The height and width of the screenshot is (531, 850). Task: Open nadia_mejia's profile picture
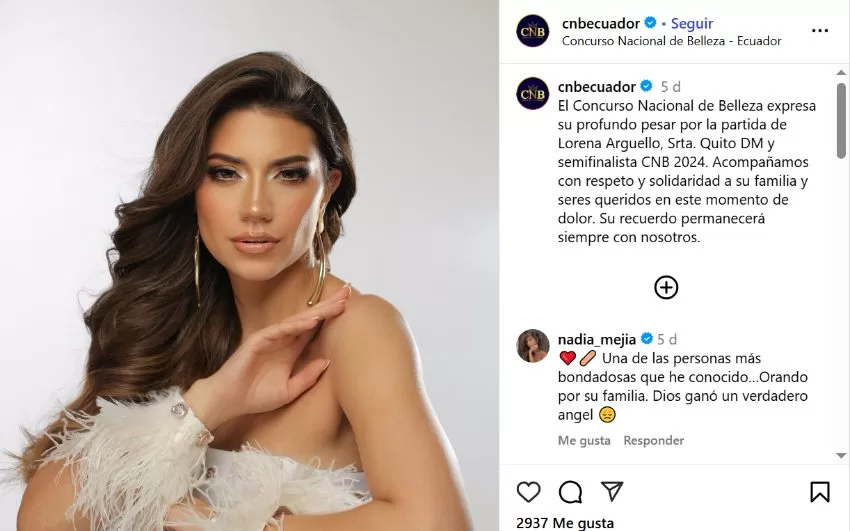point(533,346)
